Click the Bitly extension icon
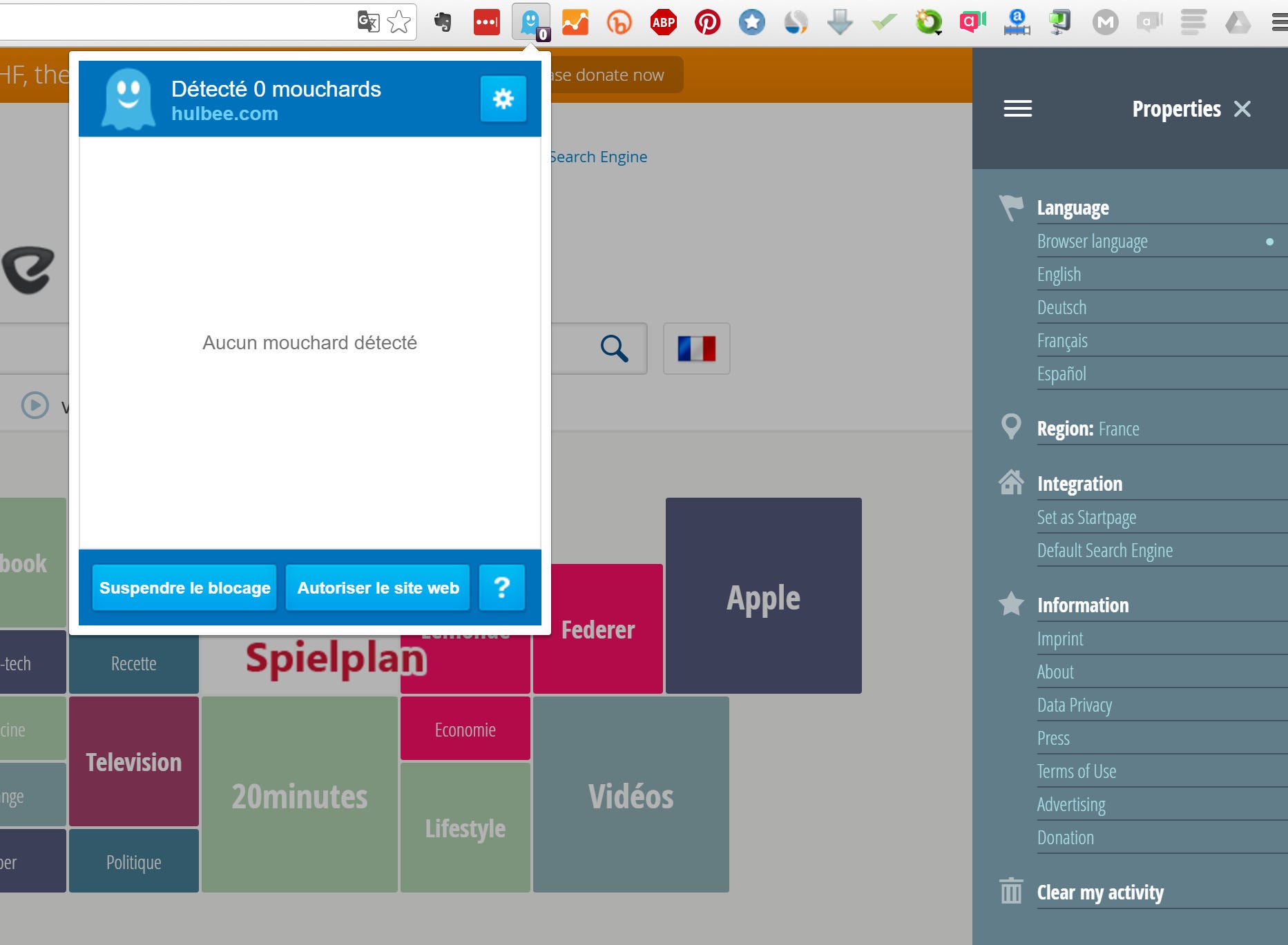Screen dimensions: 1288x945 [619, 22]
